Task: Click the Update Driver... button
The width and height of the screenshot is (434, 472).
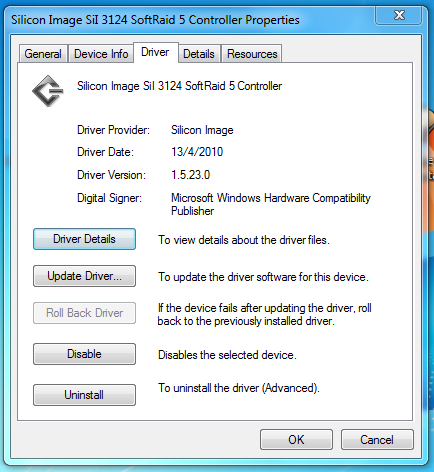Action: (x=84, y=276)
